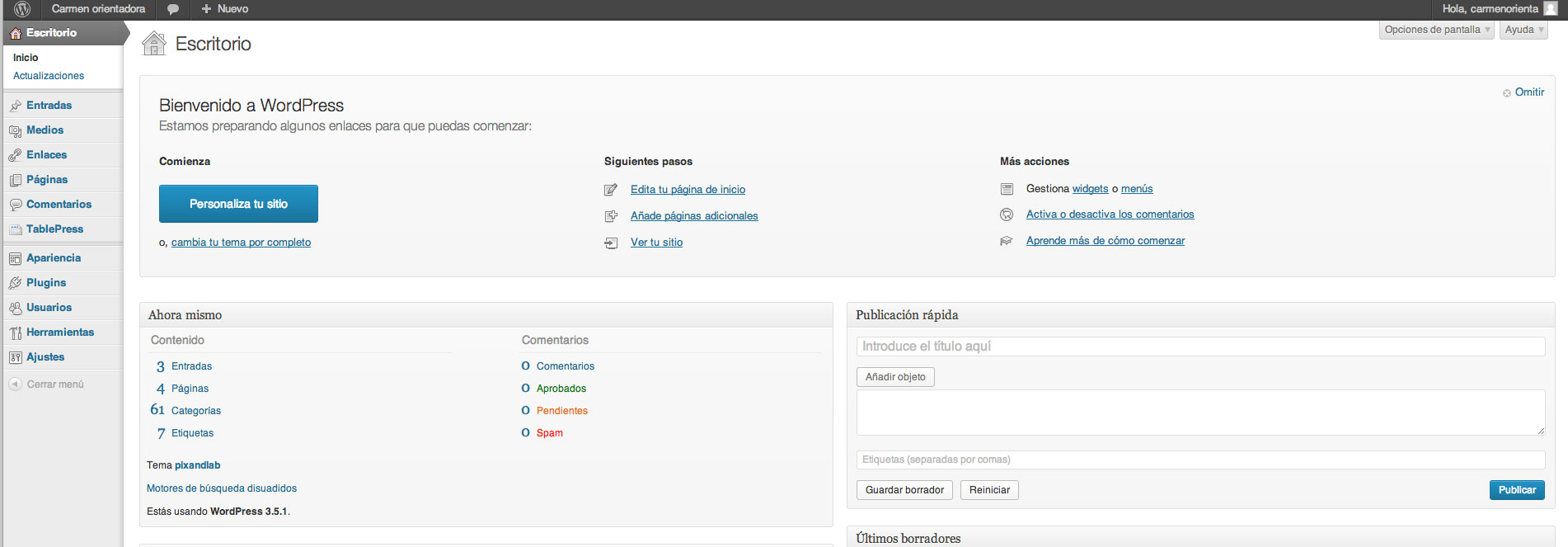
Task: Open the Plugins menu
Action: pos(46,283)
